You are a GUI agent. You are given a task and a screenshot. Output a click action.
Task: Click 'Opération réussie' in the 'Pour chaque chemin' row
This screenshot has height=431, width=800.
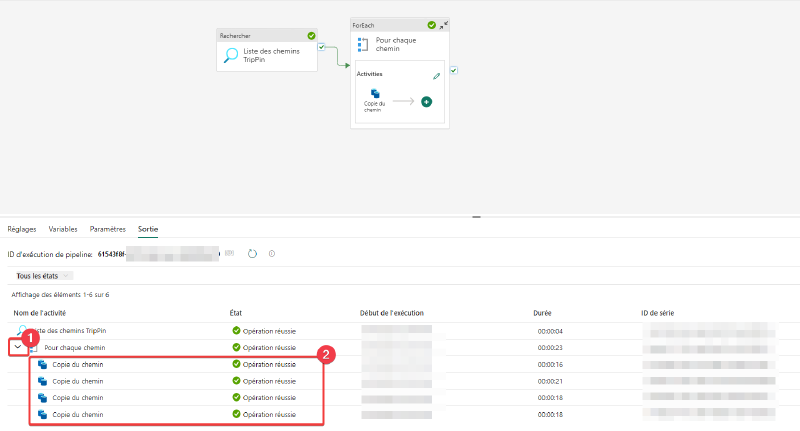tap(269, 348)
